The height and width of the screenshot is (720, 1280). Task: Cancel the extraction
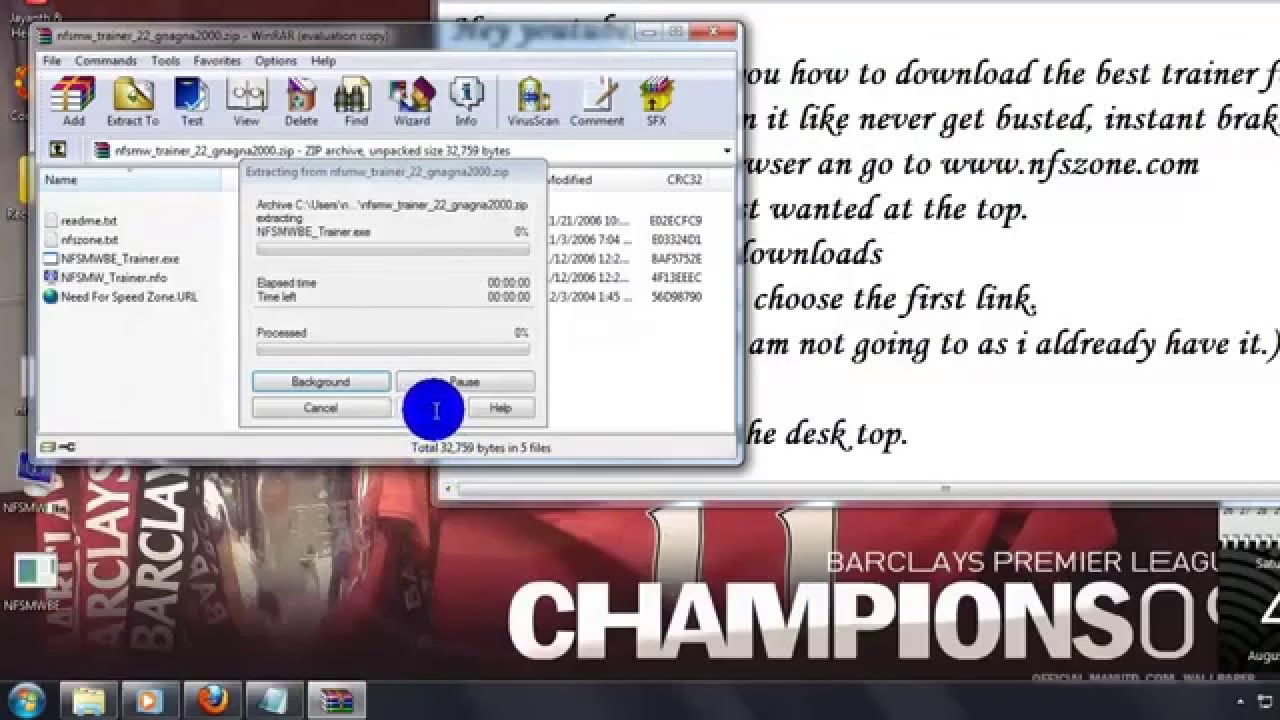coord(321,408)
